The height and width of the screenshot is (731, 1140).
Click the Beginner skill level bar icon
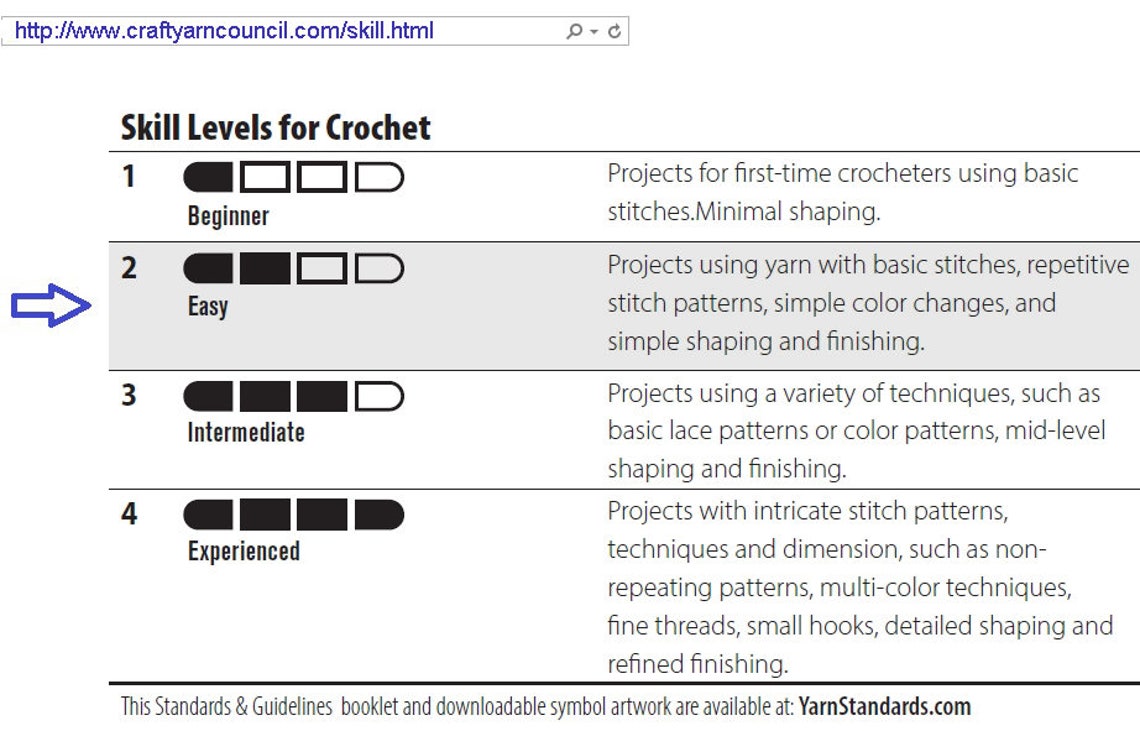(x=294, y=177)
